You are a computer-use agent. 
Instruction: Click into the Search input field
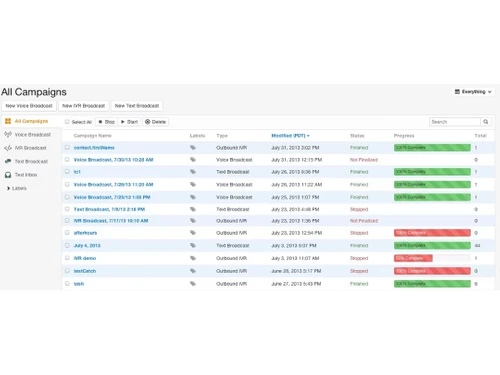click(455, 122)
